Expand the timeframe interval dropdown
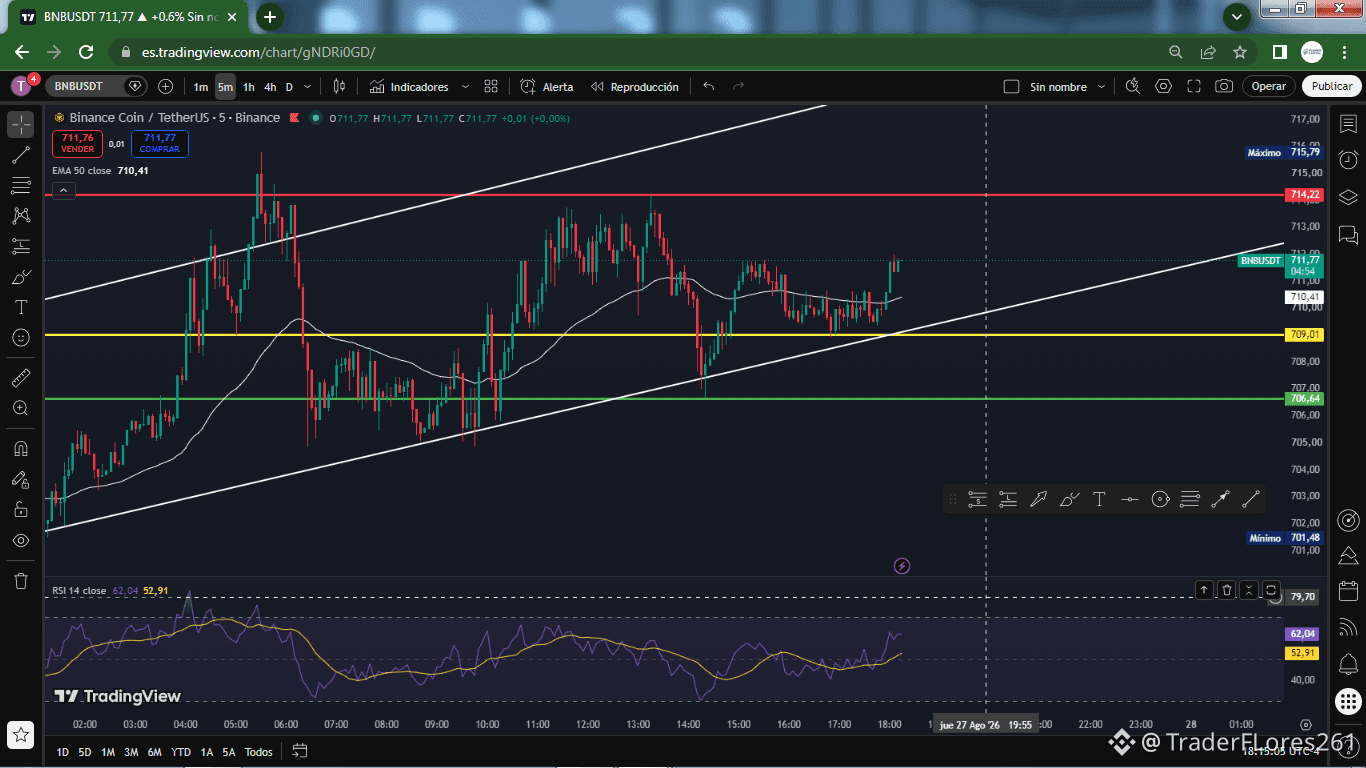The image size is (1366, 768). (307, 87)
